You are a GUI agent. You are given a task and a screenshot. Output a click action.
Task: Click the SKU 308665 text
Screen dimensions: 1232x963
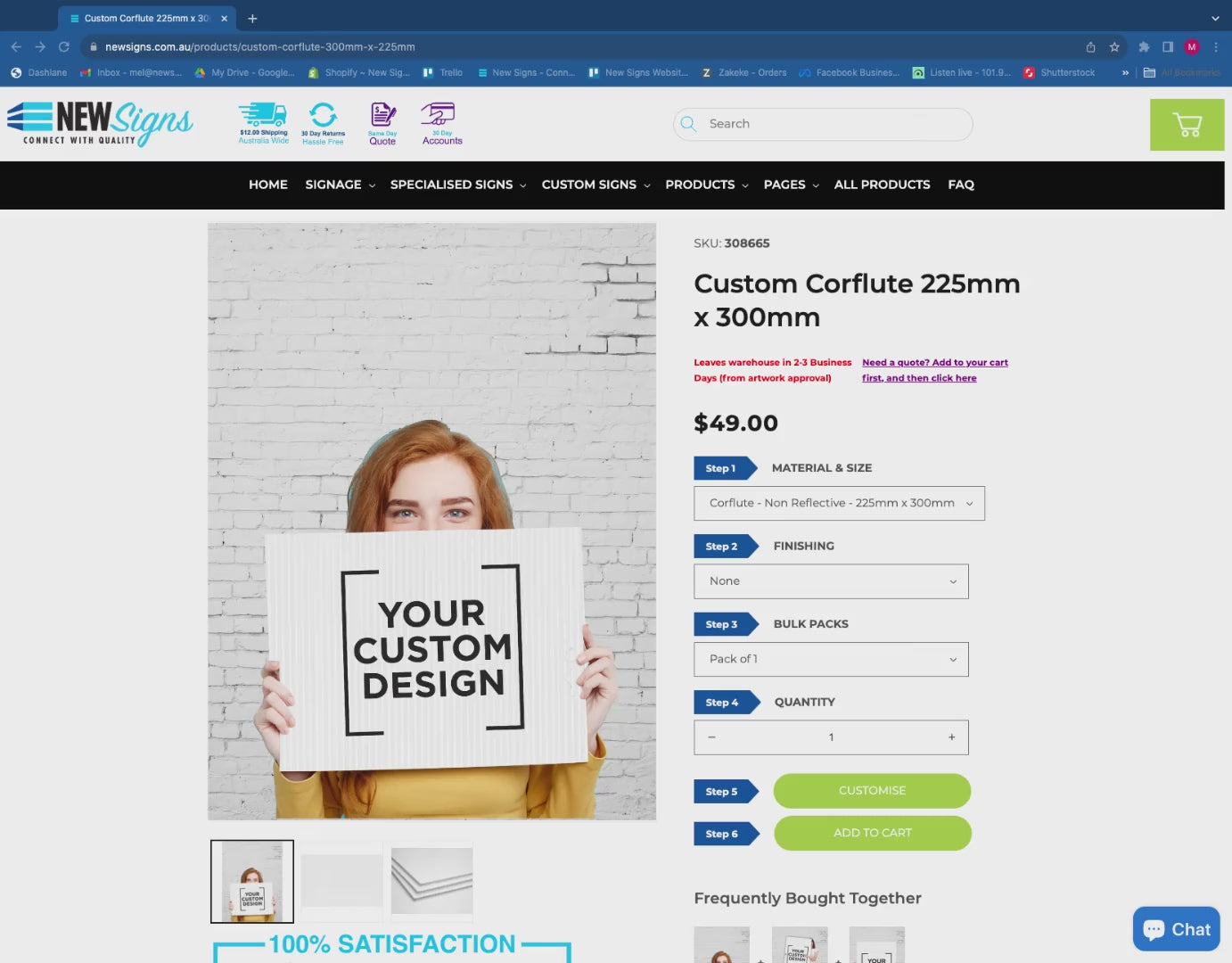[732, 243]
